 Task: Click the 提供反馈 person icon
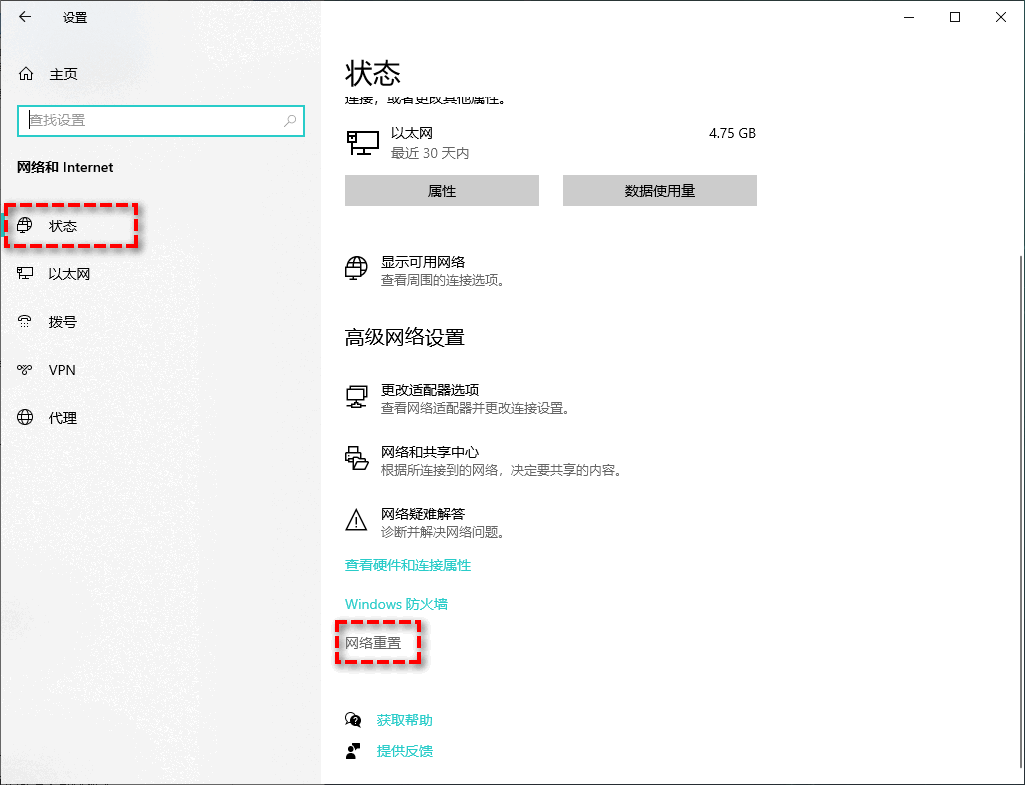(x=353, y=751)
